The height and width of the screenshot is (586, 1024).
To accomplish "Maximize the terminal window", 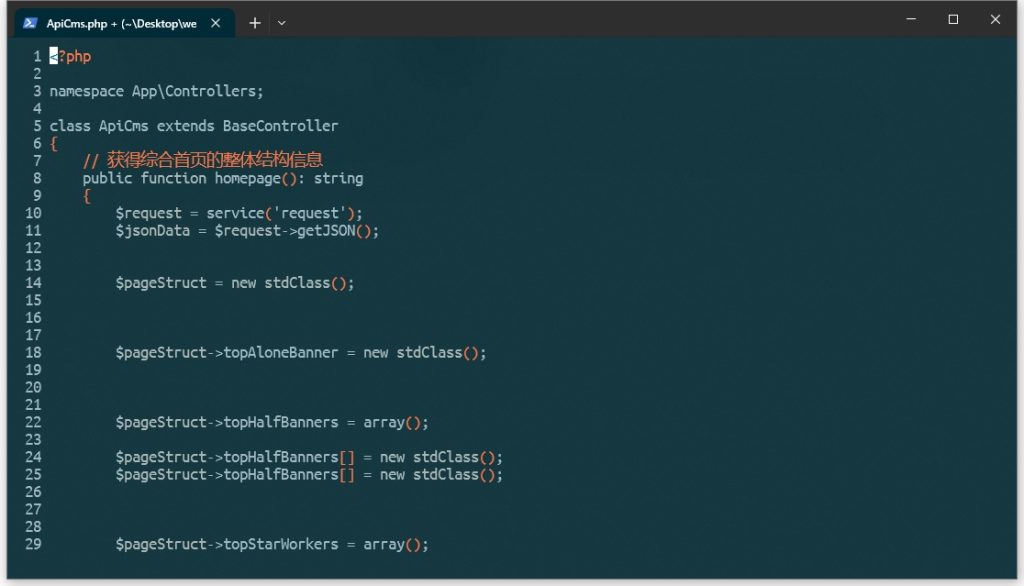I will (x=953, y=20).
